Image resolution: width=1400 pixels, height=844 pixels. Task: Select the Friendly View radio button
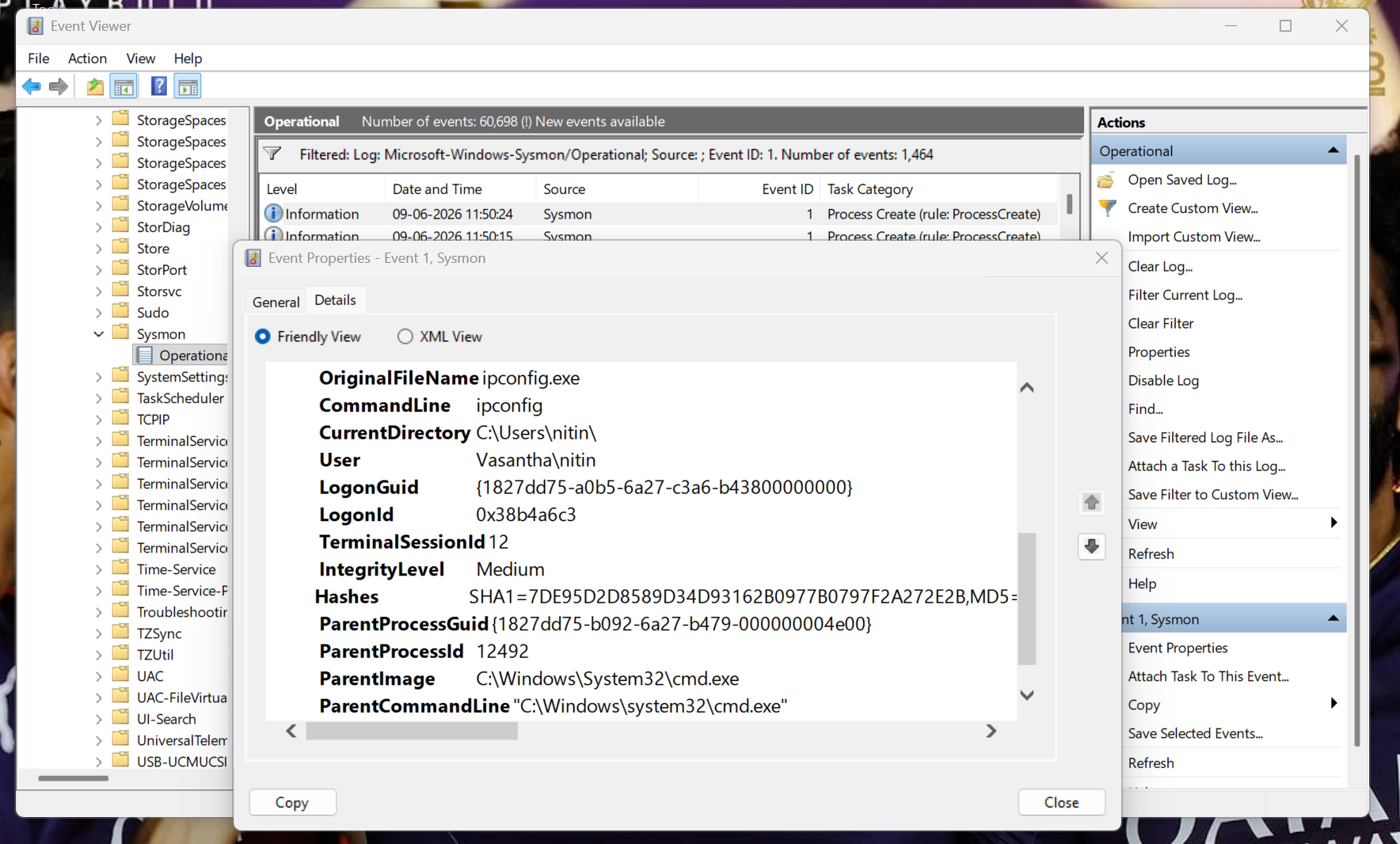coord(263,336)
